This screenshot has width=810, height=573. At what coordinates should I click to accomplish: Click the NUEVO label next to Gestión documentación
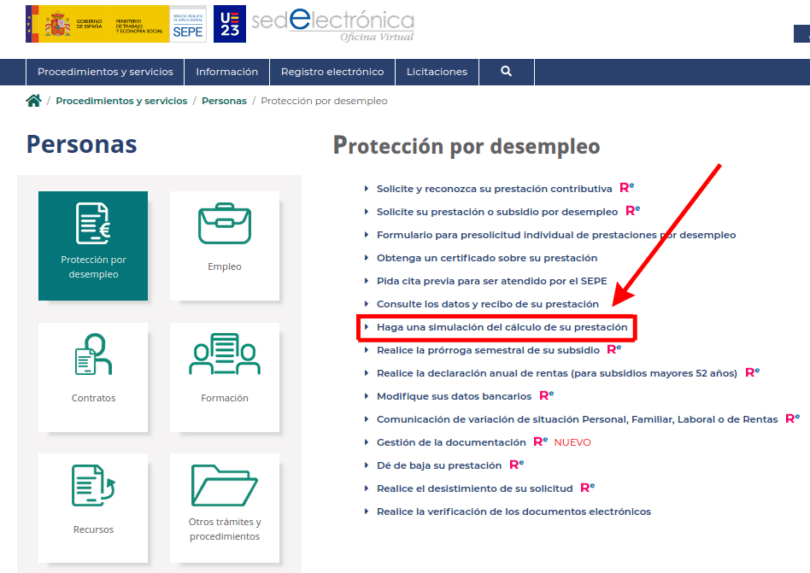point(572,442)
